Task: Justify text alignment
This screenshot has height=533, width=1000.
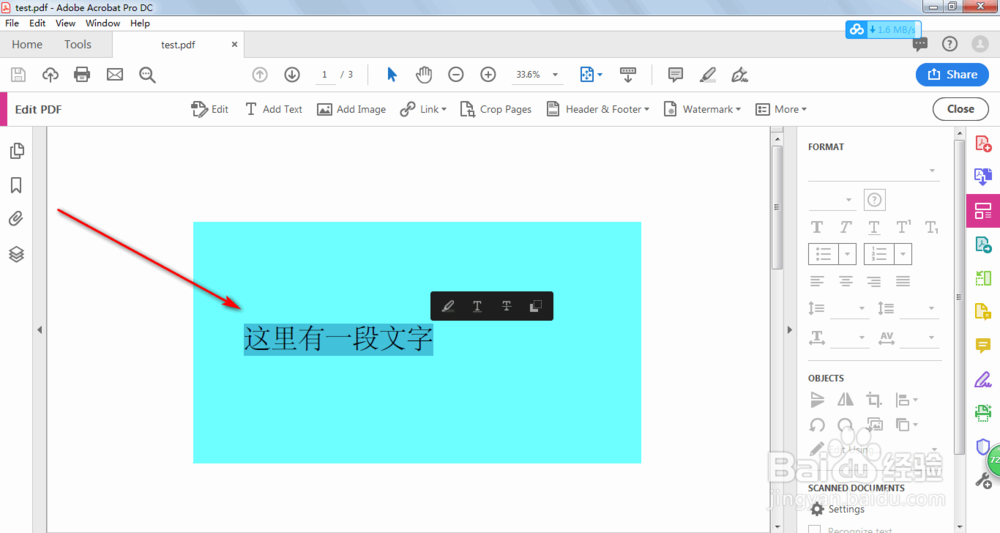Action: tap(902, 281)
